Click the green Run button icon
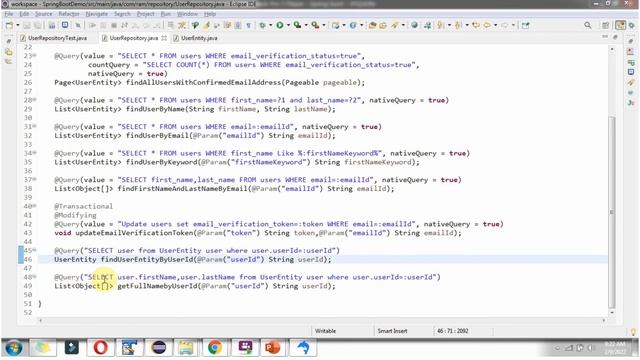 tap(280, 25)
